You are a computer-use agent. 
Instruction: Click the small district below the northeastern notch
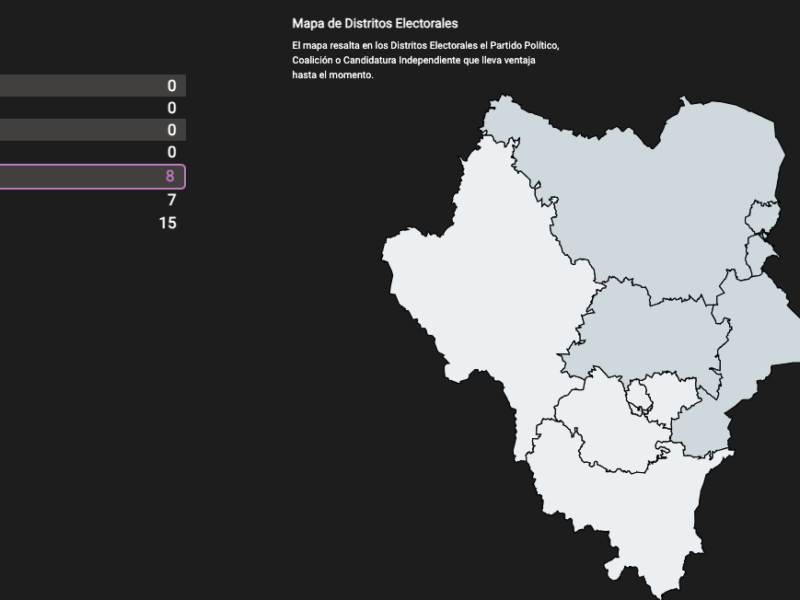(760, 255)
